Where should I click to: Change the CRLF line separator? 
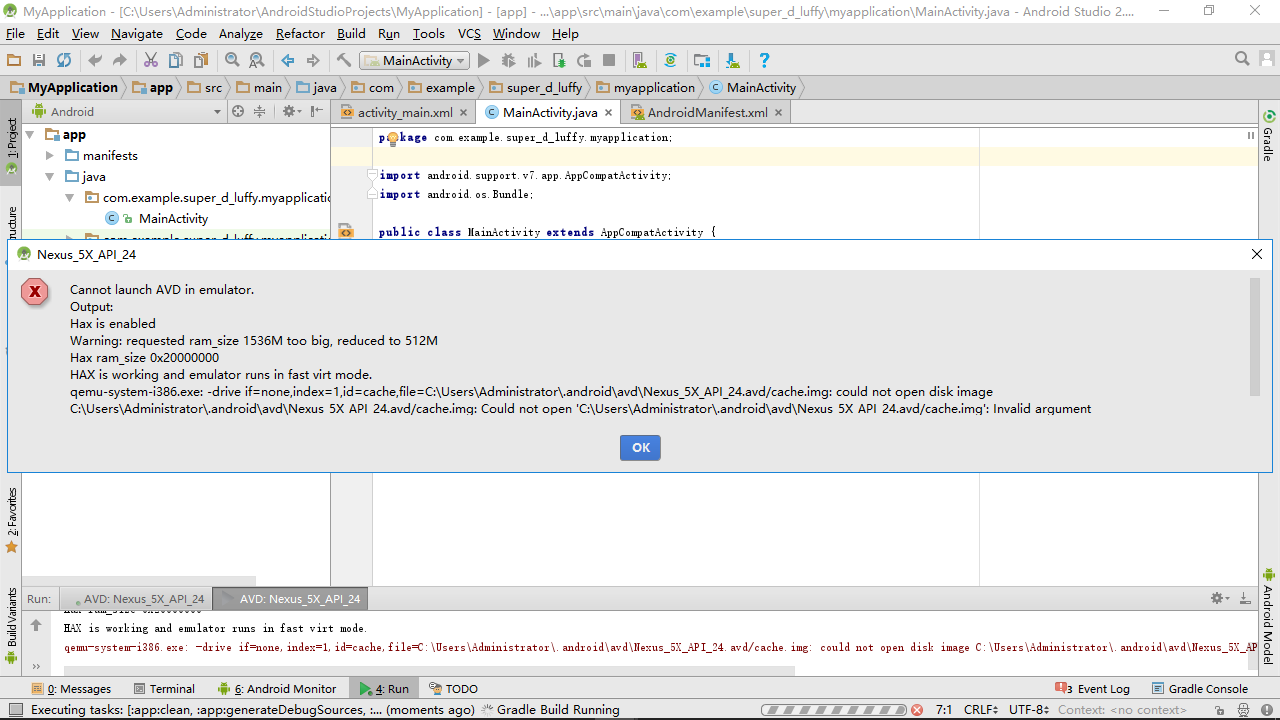pos(980,710)
